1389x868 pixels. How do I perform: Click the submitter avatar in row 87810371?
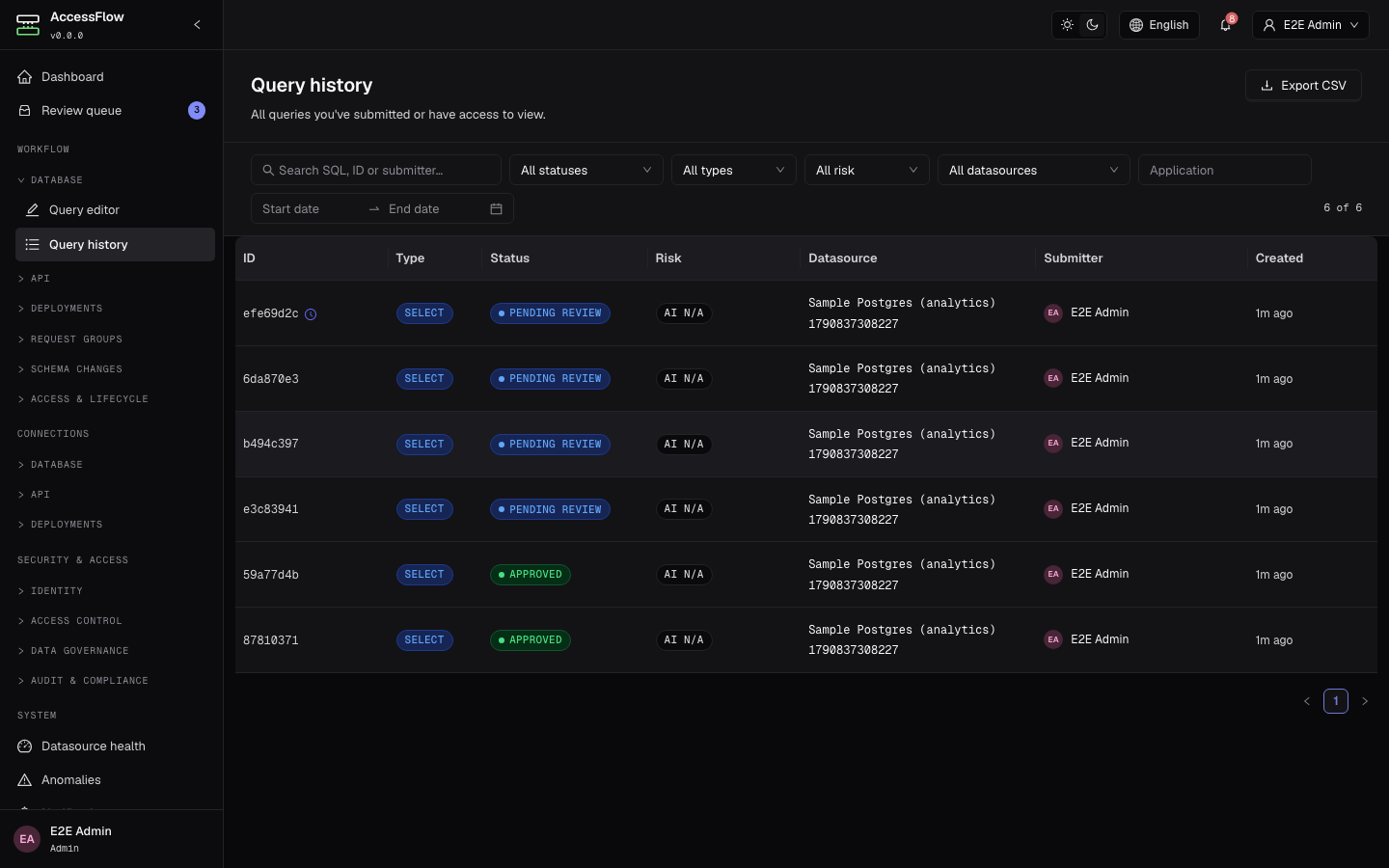[x=1053, y=639]
